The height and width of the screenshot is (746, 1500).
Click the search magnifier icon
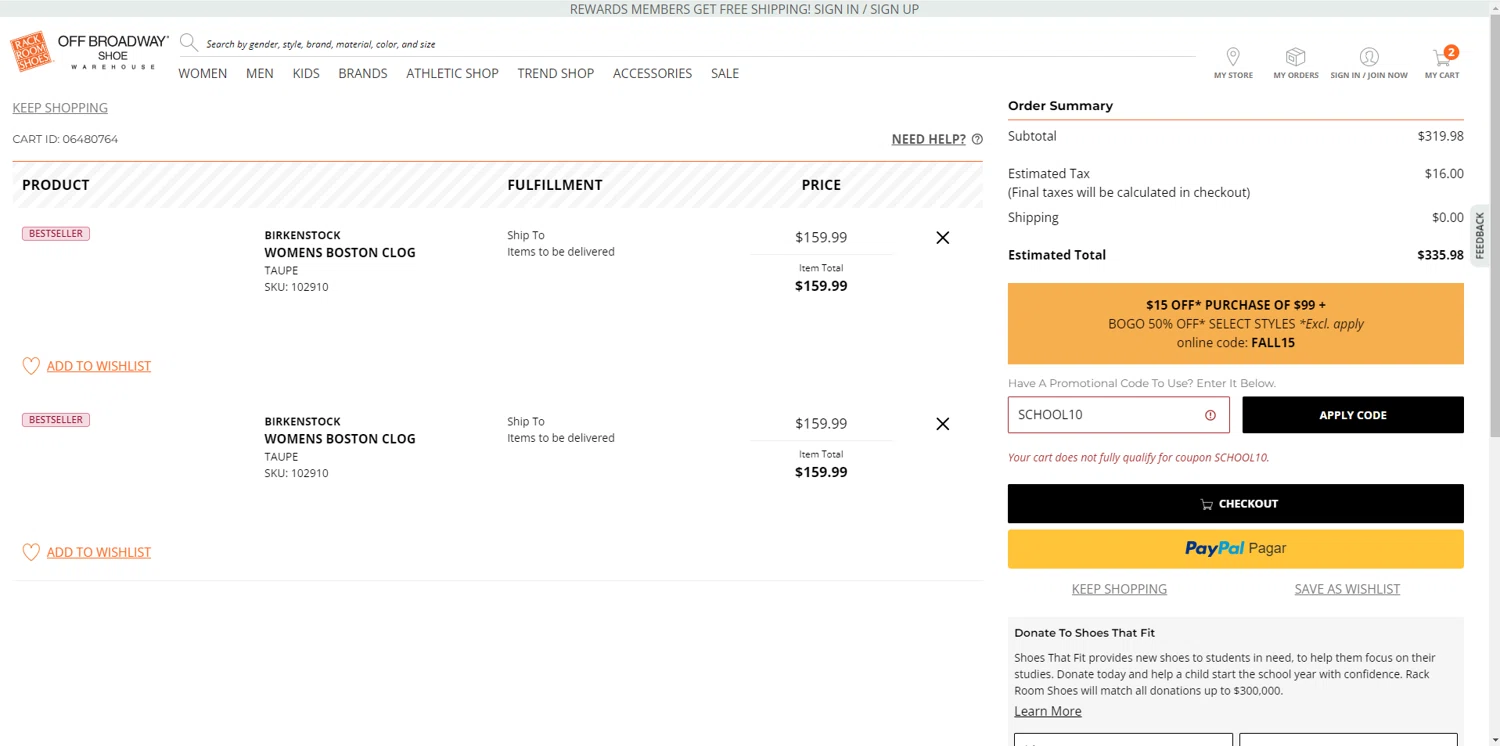point(188,42)
